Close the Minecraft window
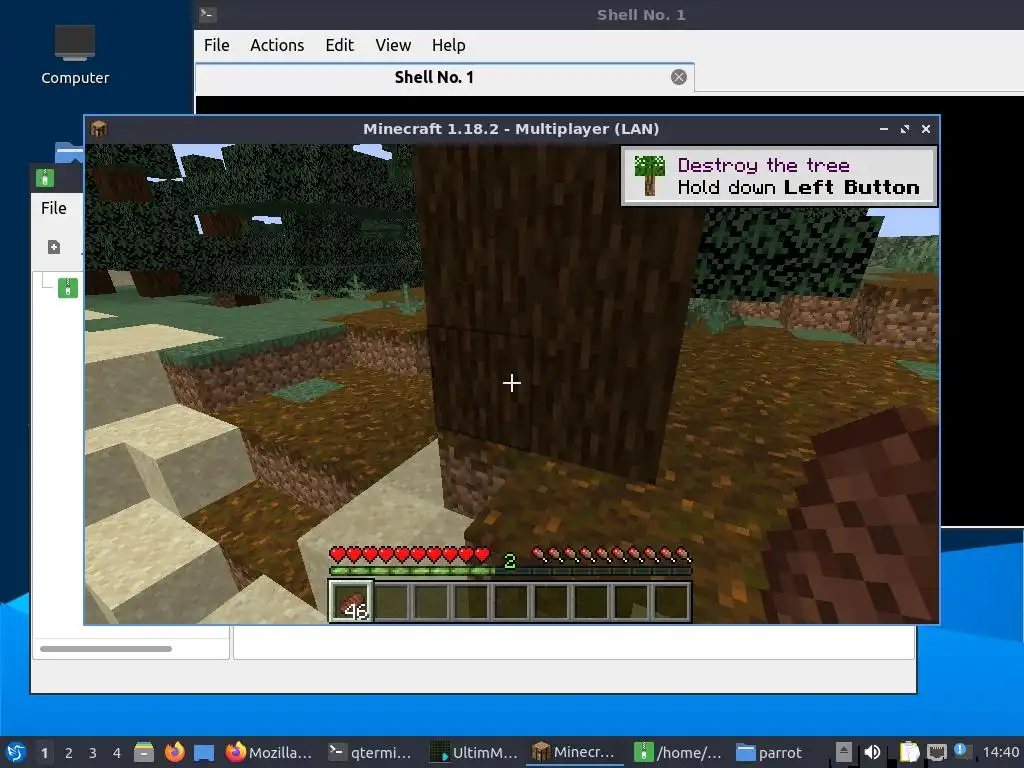The image size is (1024, 768). pyautogui.click(x=925, y=129)
